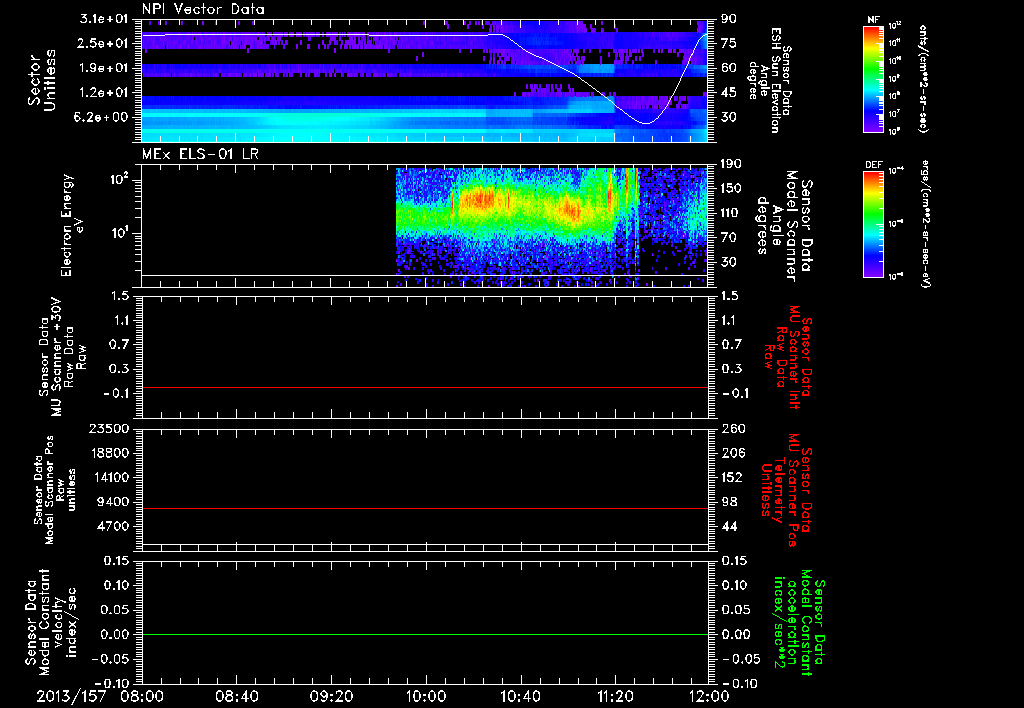Click the '152' telemetry axis value
This screenshot has height=708, width=1024.
pos(731,477)
